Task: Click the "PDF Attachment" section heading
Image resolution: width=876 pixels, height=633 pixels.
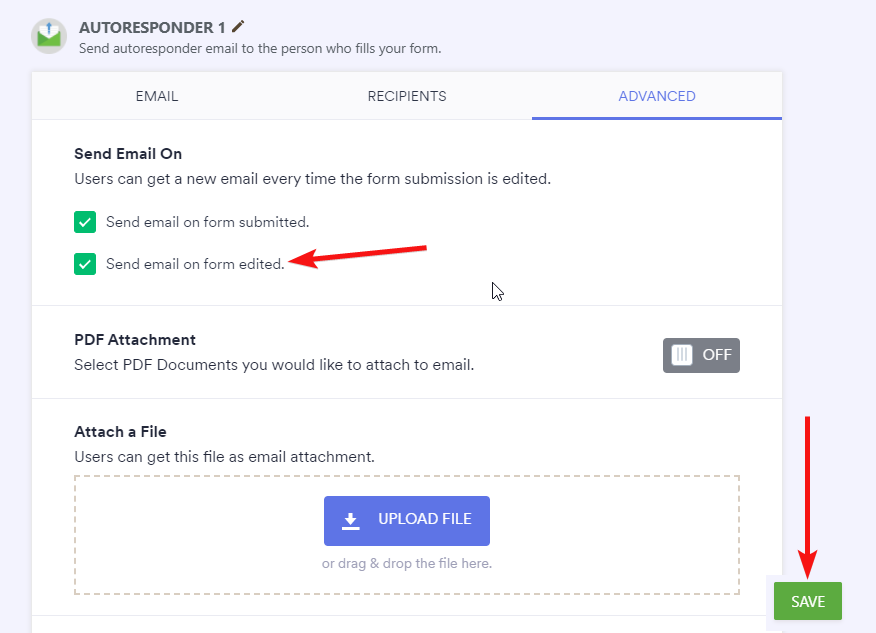Action: click(x=135, y=340)
